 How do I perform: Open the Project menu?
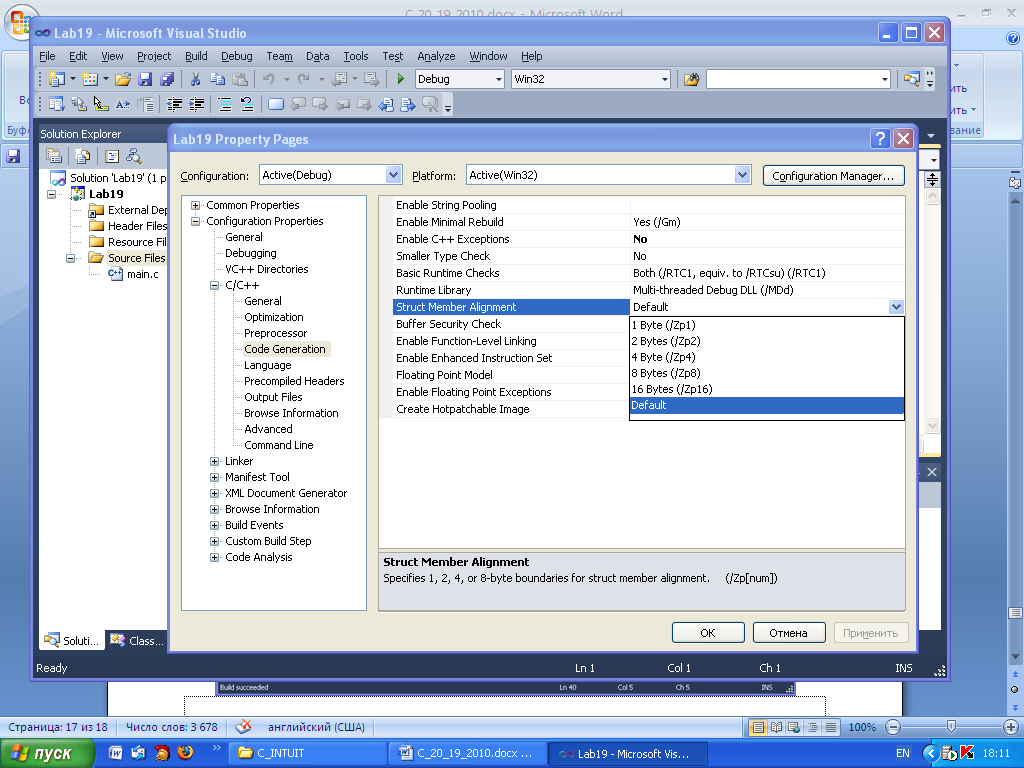click(x=153, y=56)
